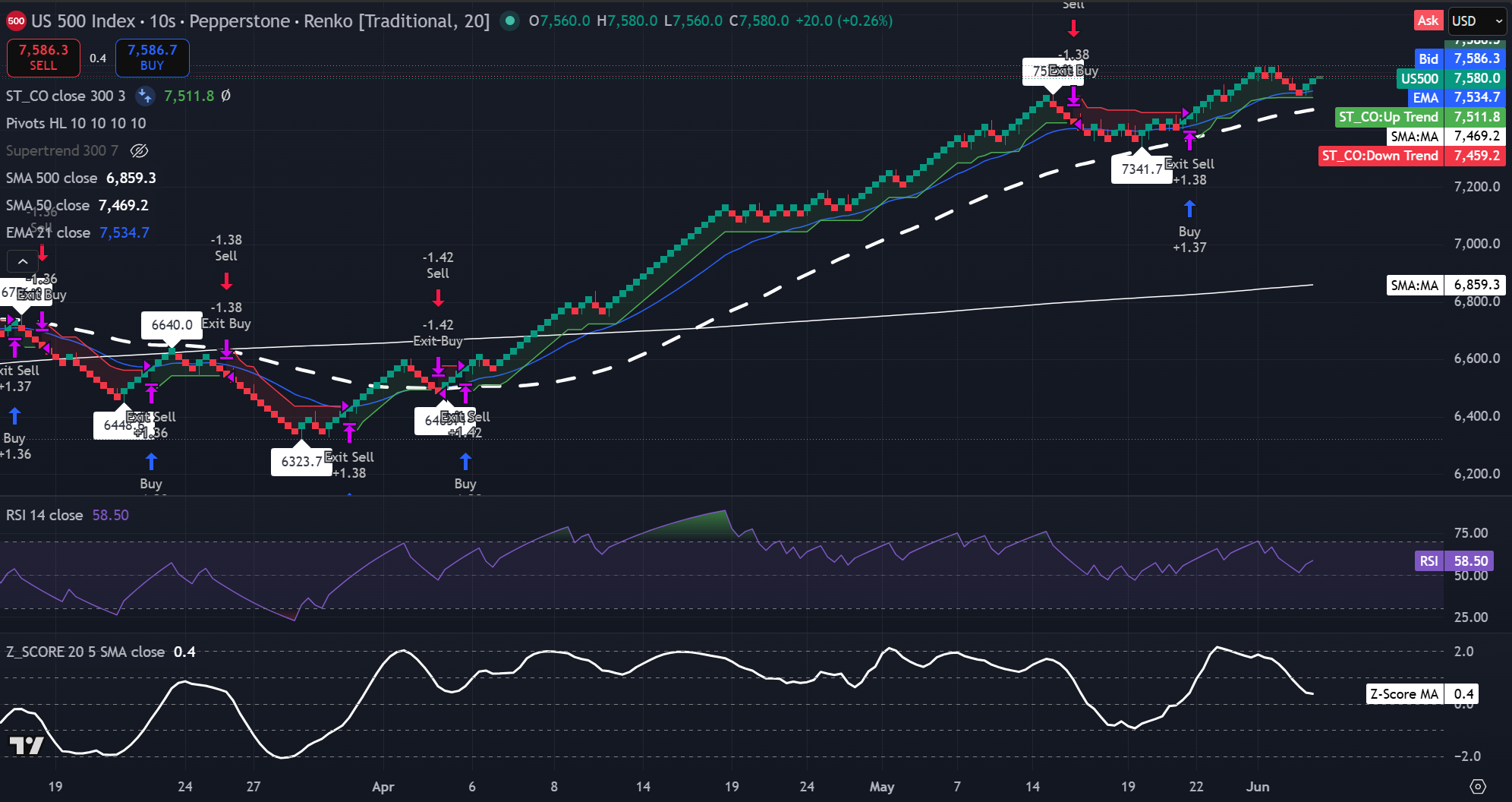The height and width of the screenshot is (802, 1512).
Task: Select the RSI 14 close legend
Action: [x=44, y=515]
